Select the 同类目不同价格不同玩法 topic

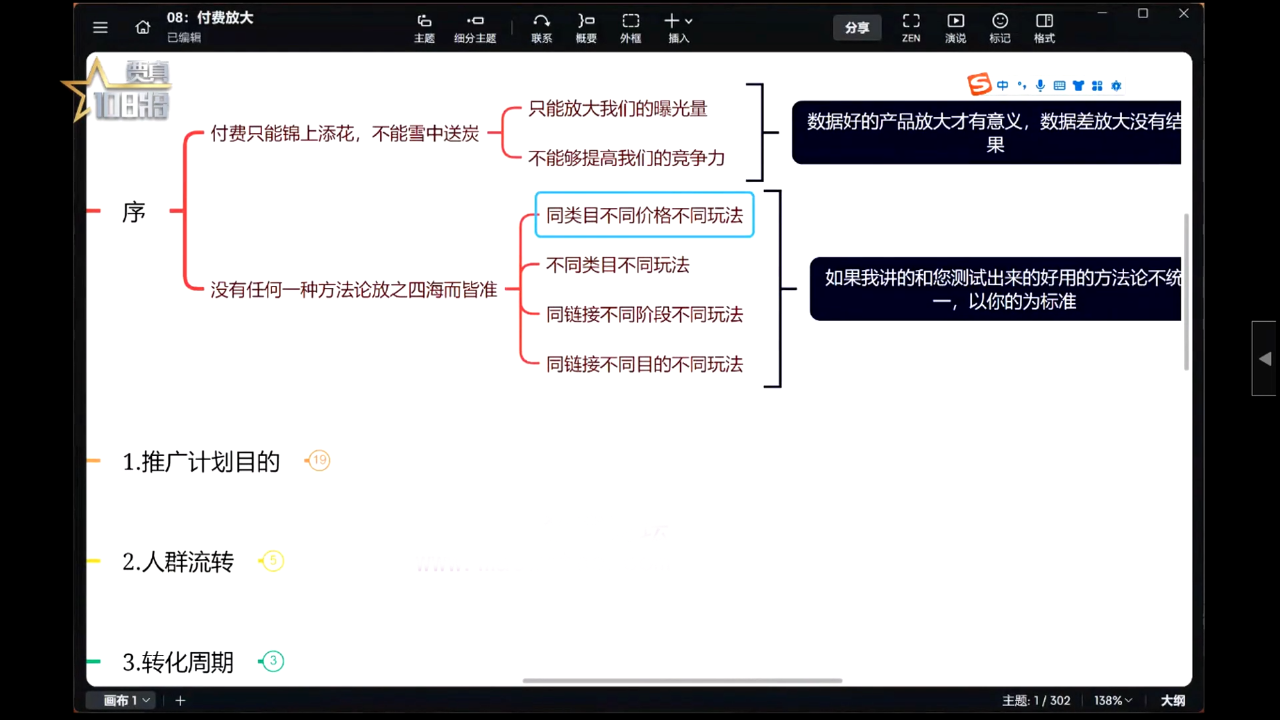pos(644,215)
